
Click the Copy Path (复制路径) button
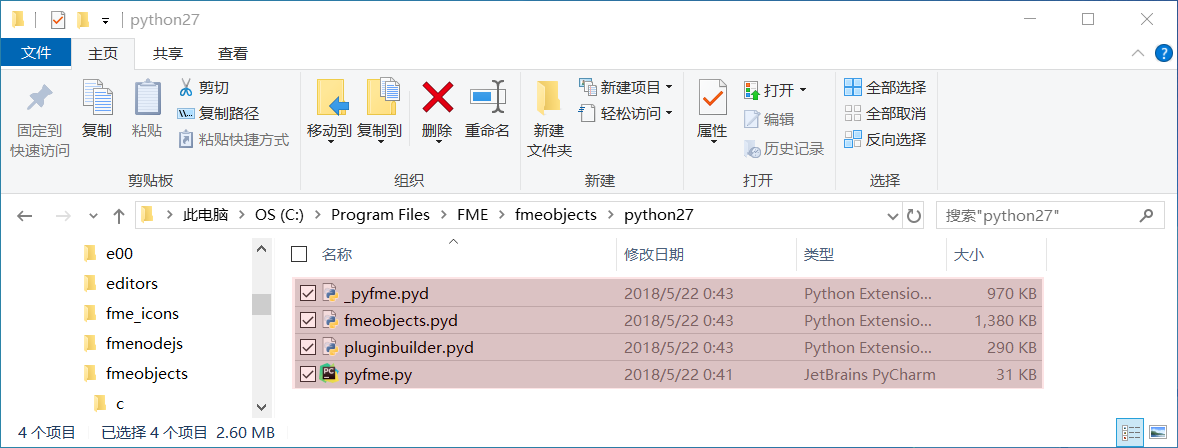pos(218,113)
